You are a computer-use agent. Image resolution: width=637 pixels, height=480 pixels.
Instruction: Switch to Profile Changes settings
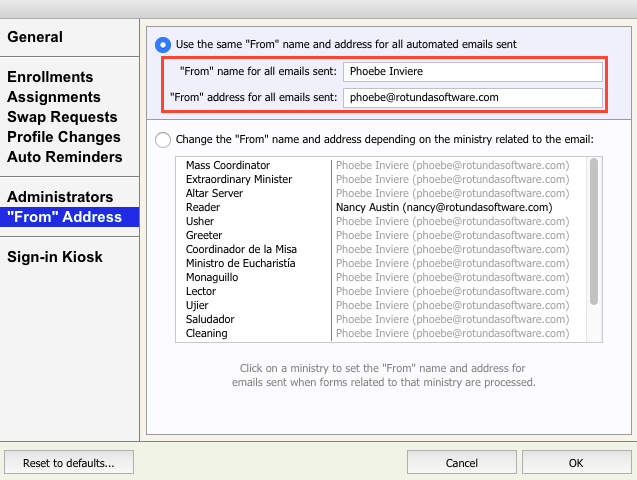[64, 137]
